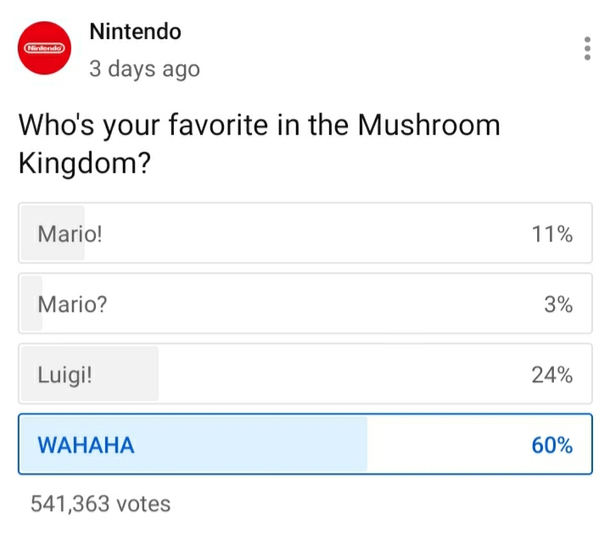Click the 24% result figure
The width and height of the screenshot is (610, 534).
pyautogui.click(x=552, y=375)
